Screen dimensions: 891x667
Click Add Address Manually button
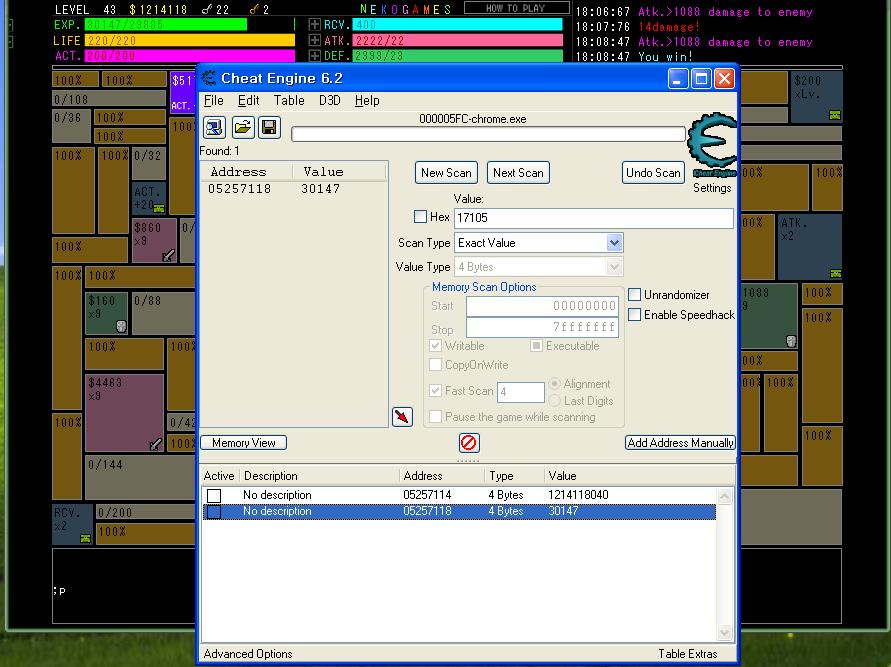(x=680, y=443)
